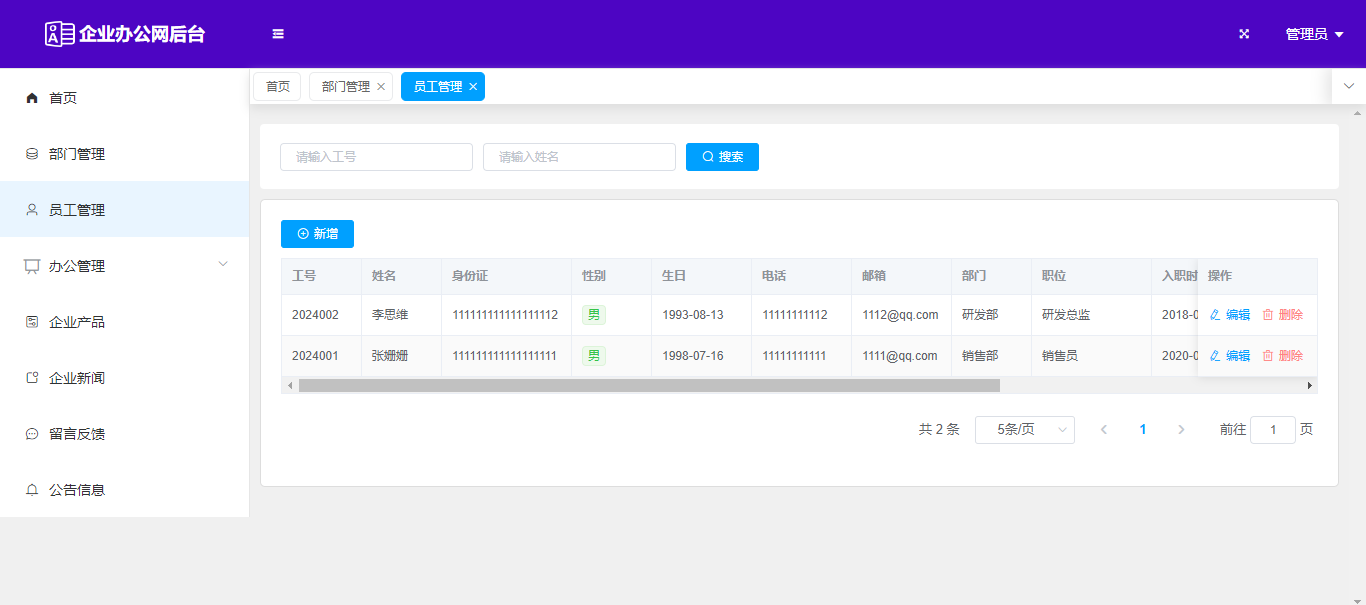Open the 管理员 user dropdown
The width and height of the screenshot is (1366, 605).
(1313, 34)
